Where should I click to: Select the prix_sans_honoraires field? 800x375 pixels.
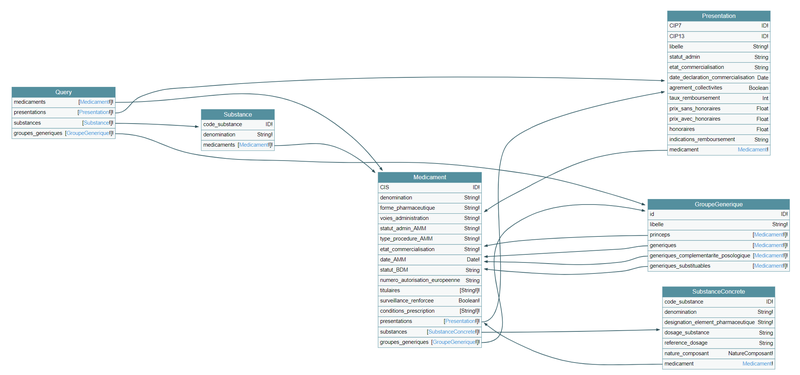click(x=718, y=109)
